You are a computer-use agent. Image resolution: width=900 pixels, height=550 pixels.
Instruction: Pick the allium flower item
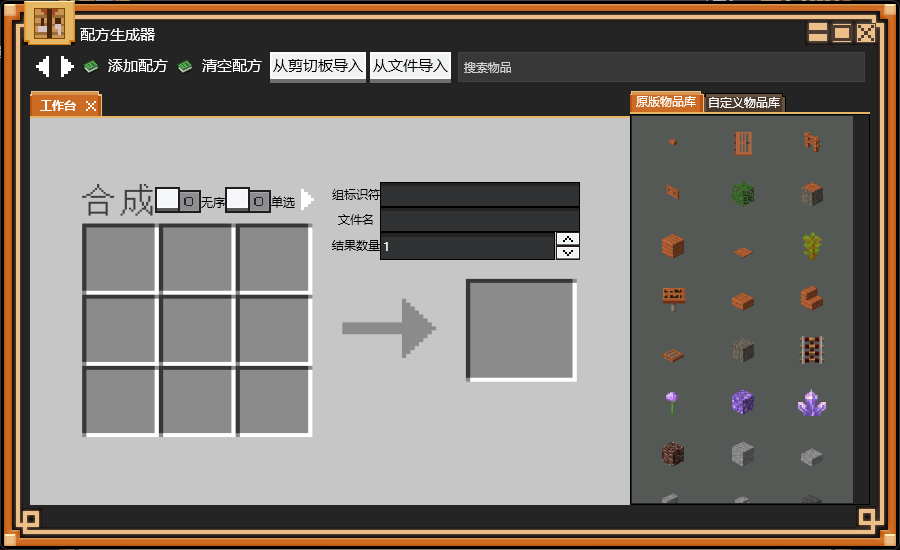point(672,402)
